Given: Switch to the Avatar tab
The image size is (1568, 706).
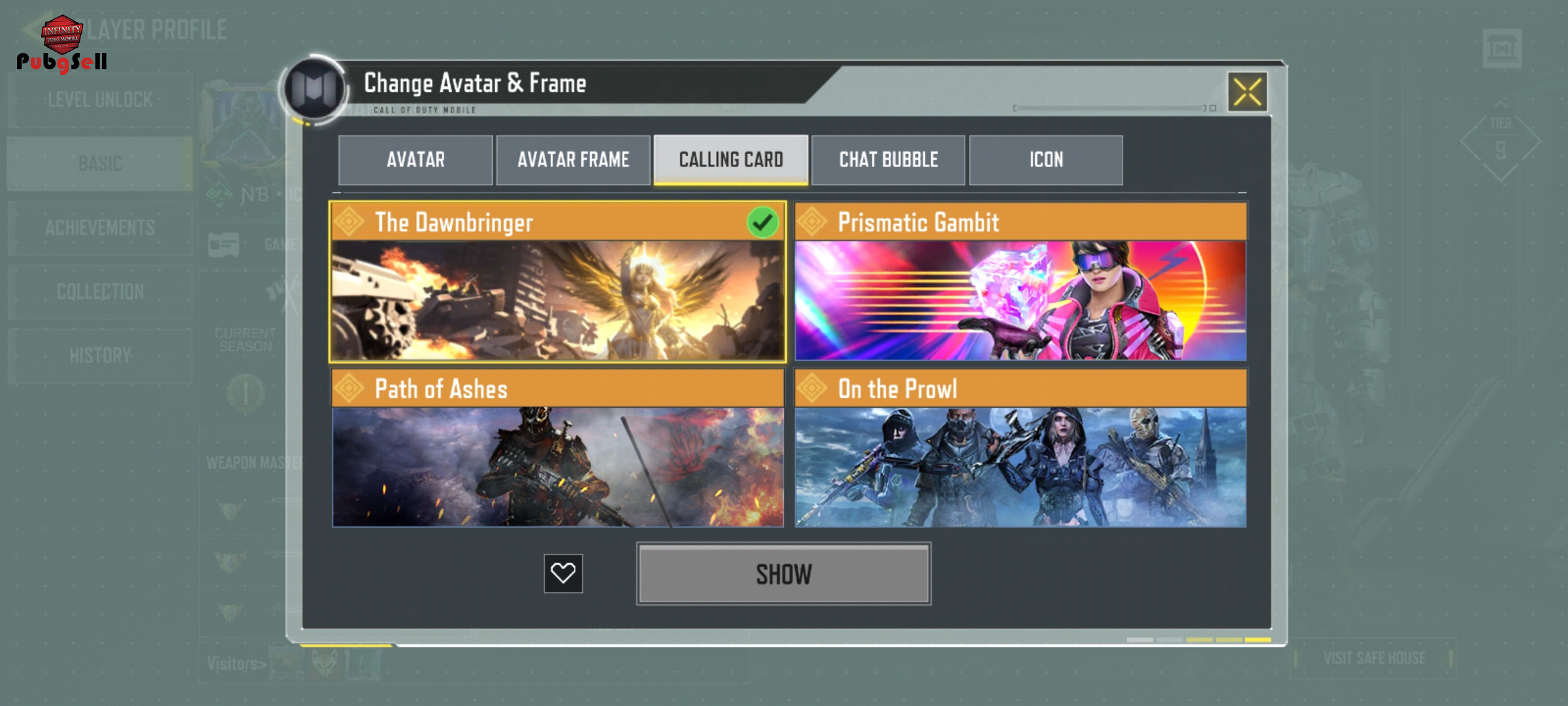Looking at the screenshot, I should pyautogui.click(x=416, y=160).
